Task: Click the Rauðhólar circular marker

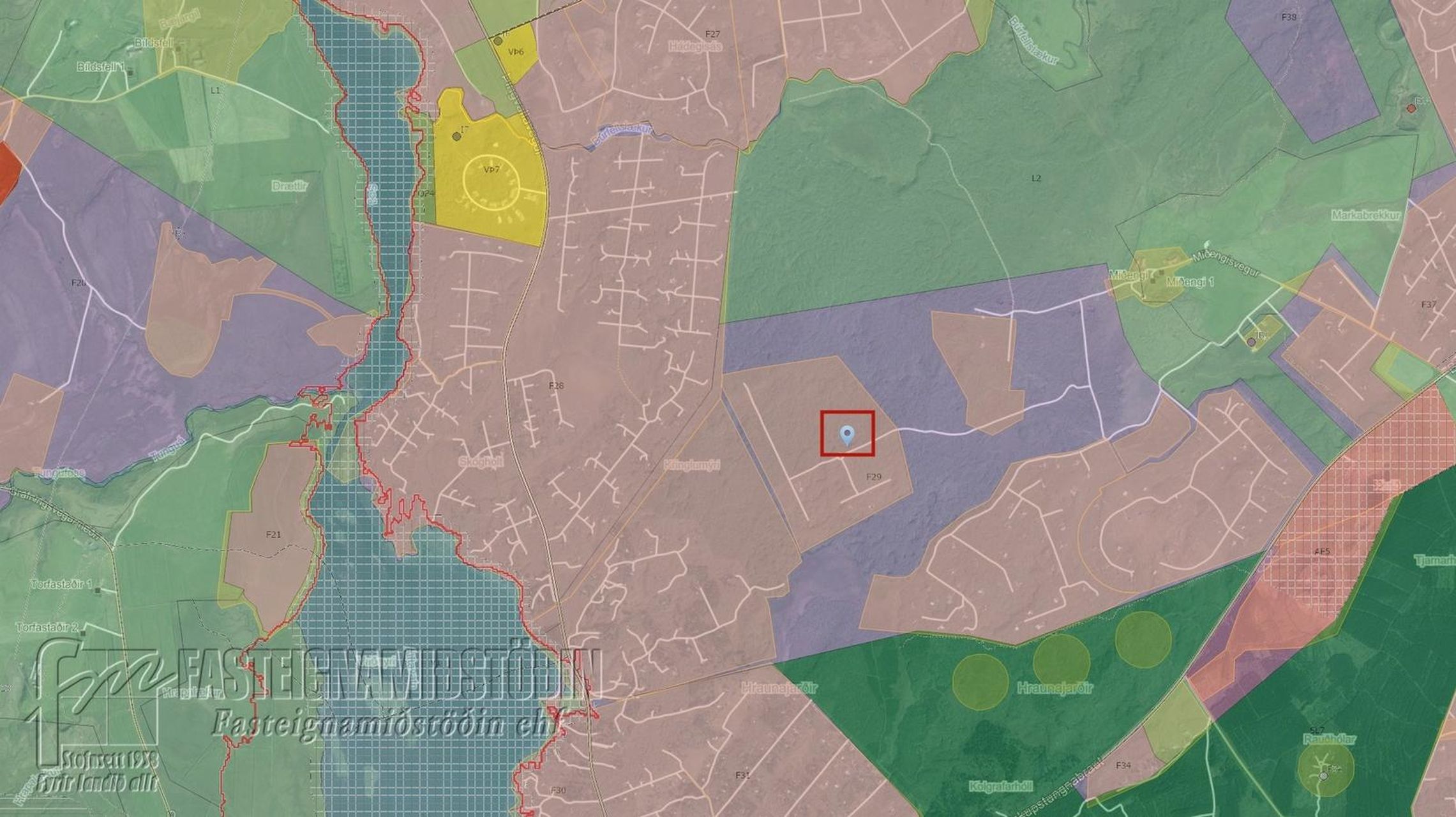Action: 1324,776
